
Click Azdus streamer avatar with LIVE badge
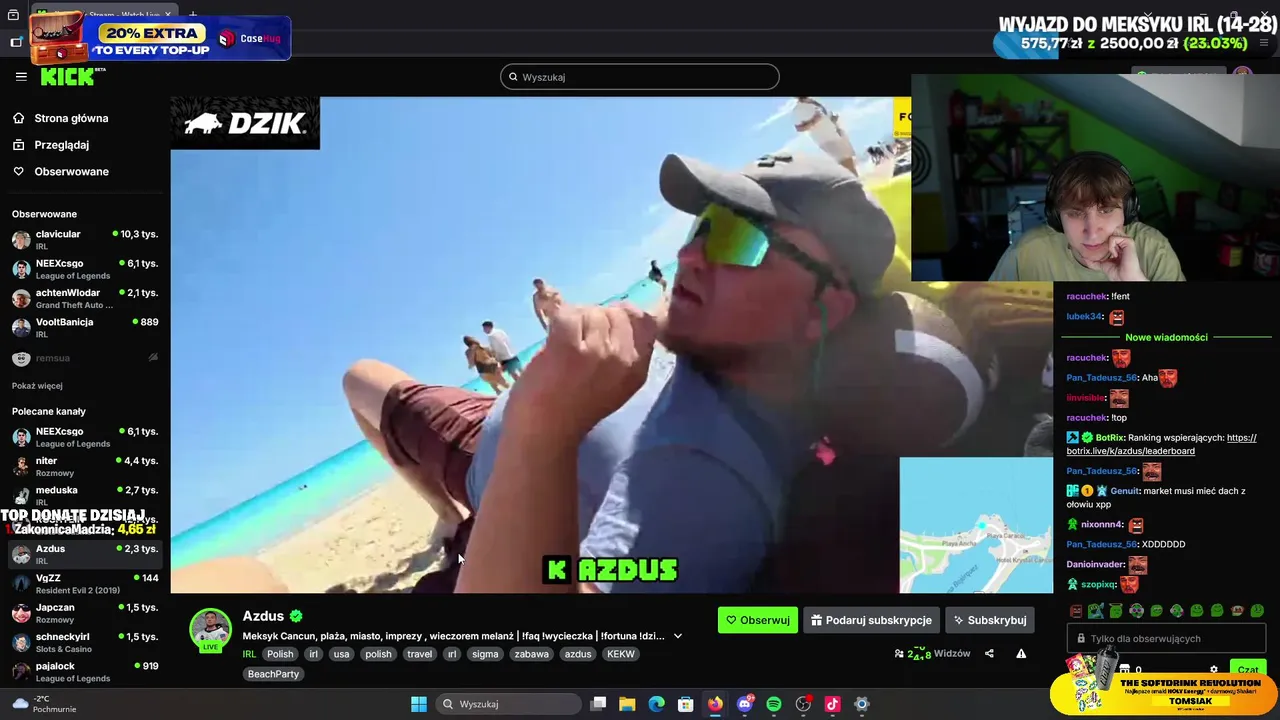(210, 630)
